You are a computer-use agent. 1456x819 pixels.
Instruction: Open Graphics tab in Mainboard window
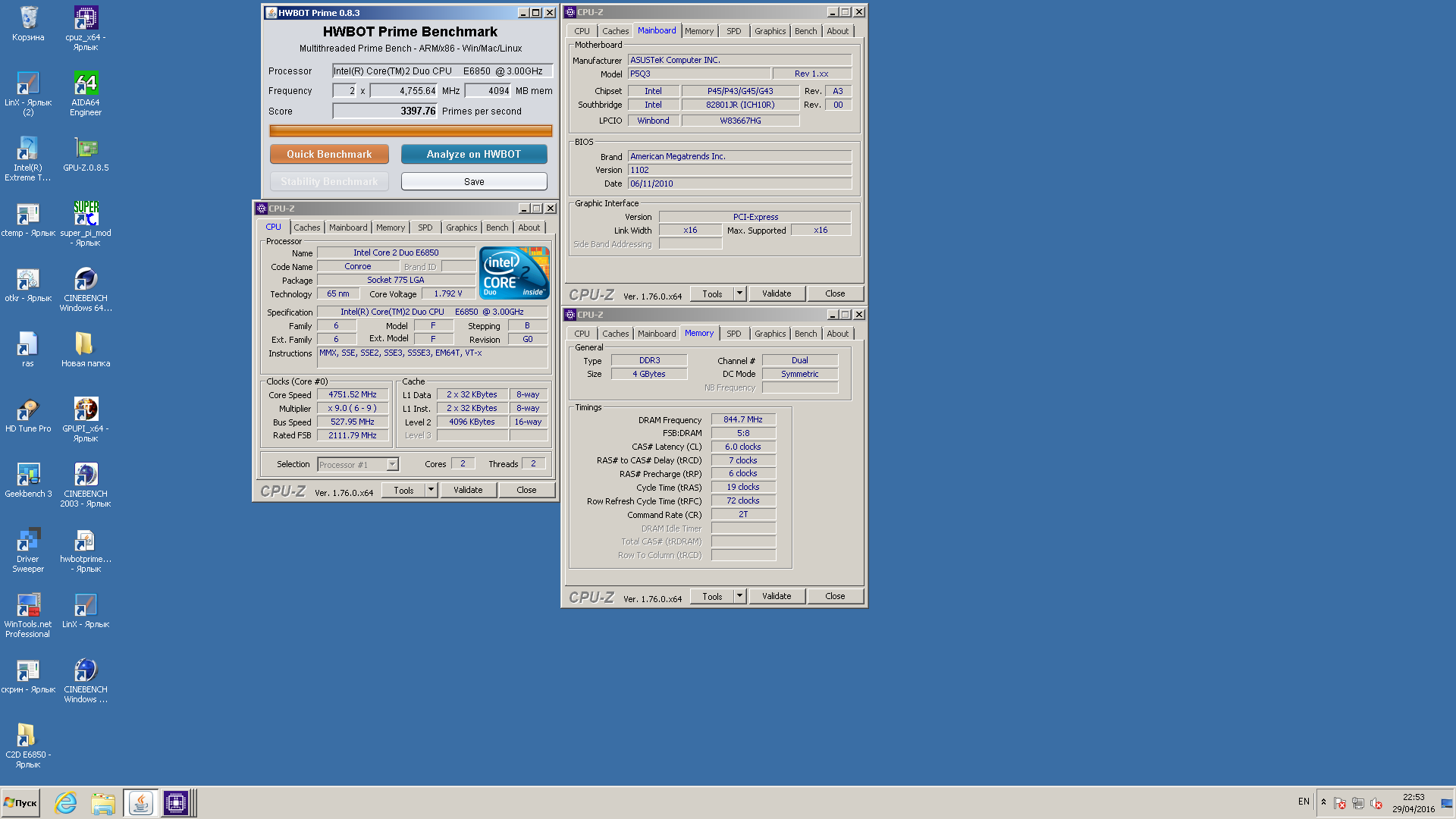pos(770,31)
